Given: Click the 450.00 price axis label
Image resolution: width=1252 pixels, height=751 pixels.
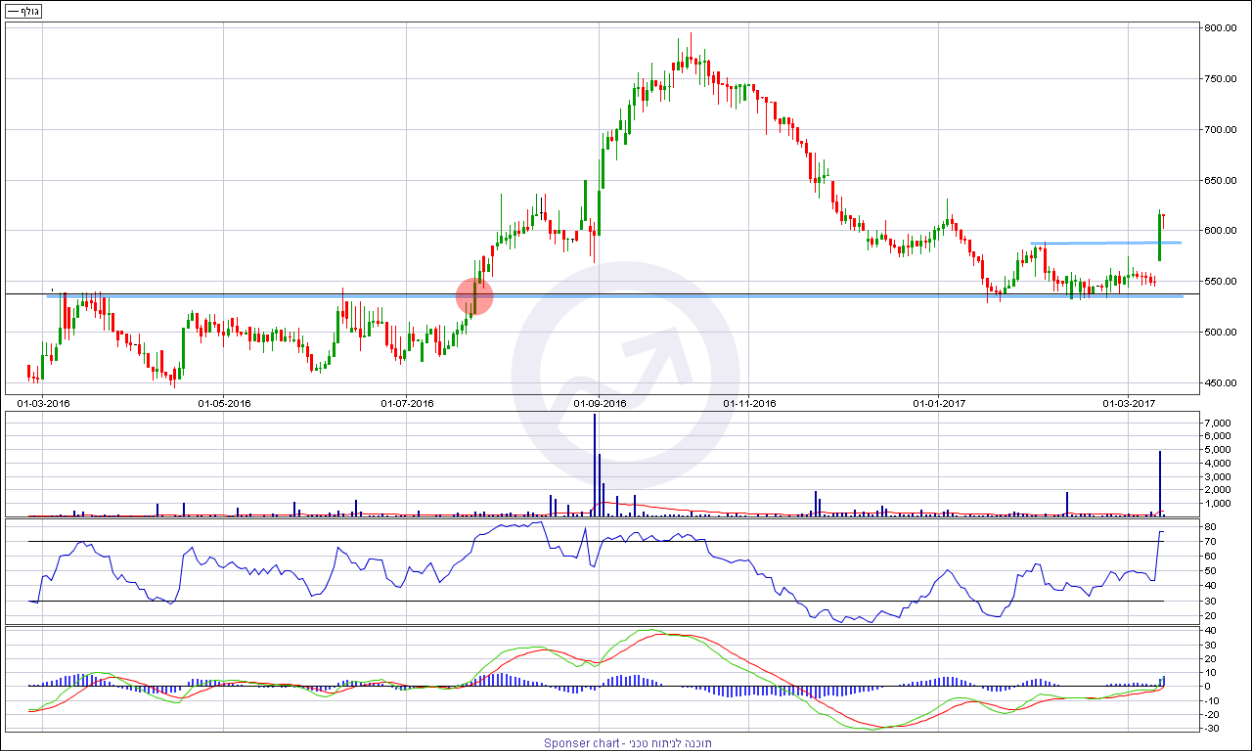Looking at the screenshot, I should click(1221, 383).
